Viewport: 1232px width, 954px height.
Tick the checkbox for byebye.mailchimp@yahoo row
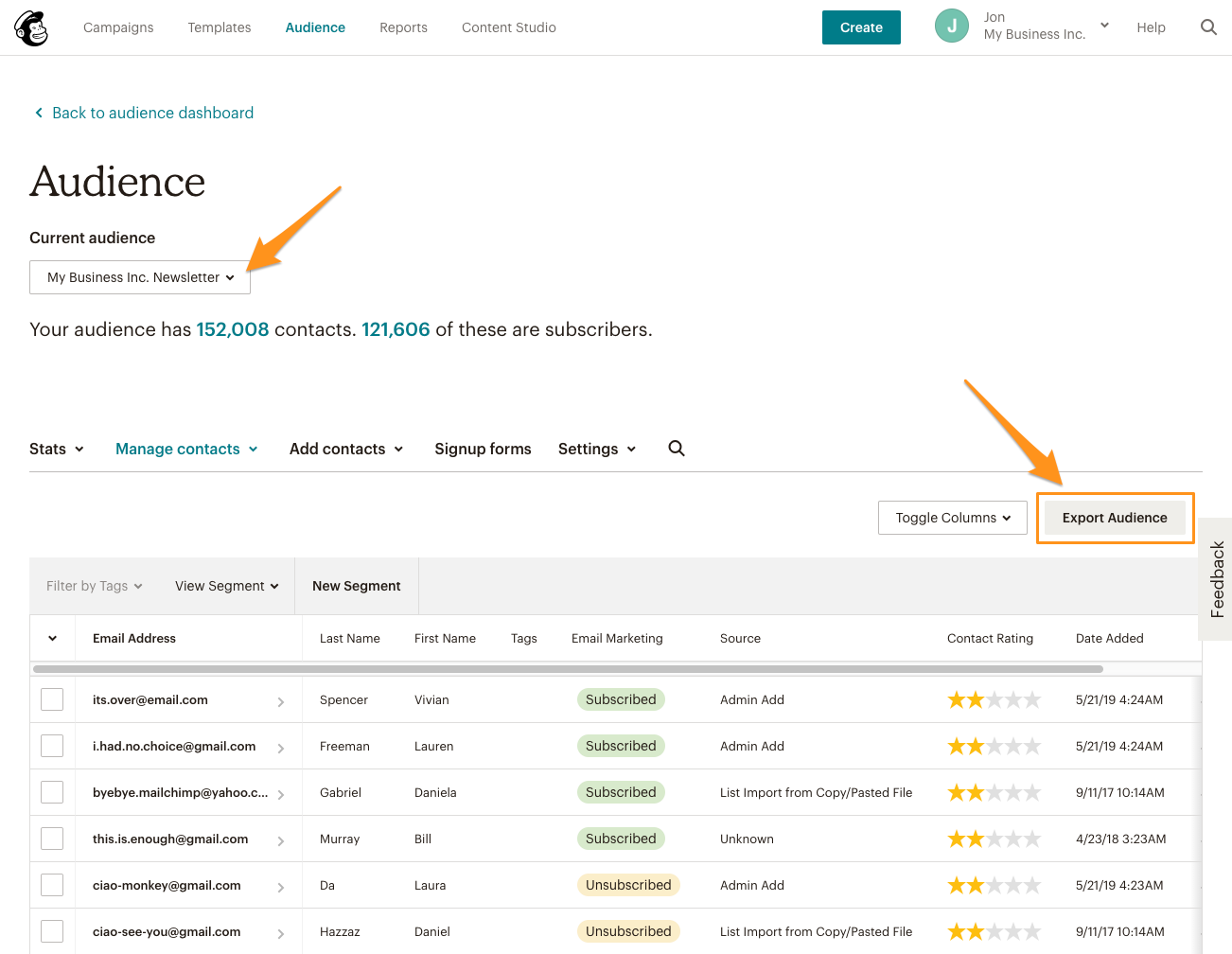(52, 792)
